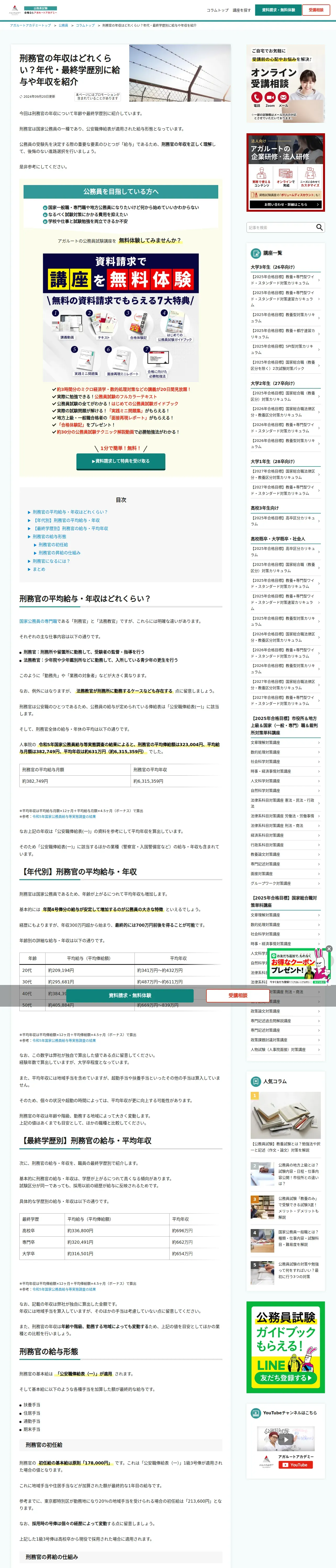
Task: Open 数的処理対策講座 under 市役所＆地方上級
Action: pyautogui.click(x=285, y=752)
